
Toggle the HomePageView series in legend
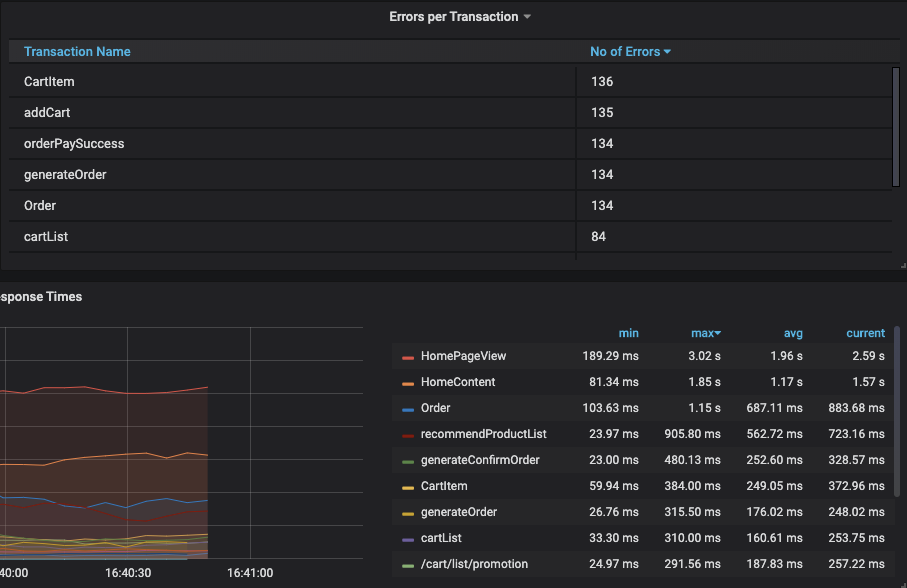coord(463,356)
